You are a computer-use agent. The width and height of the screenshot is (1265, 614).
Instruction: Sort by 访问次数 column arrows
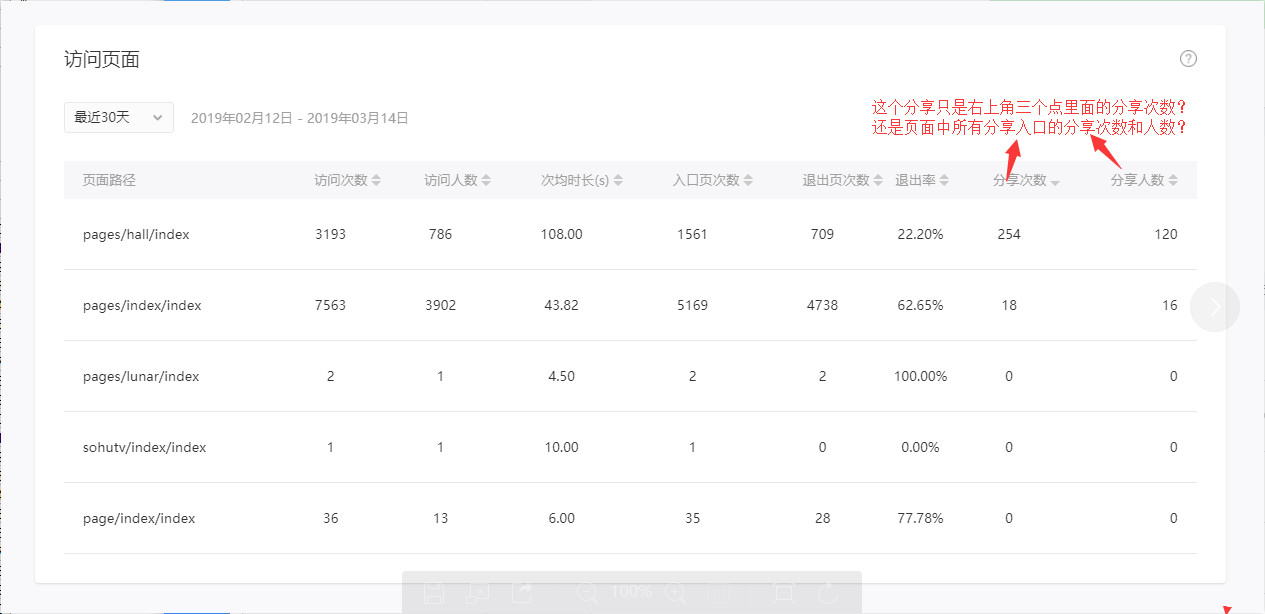tap(376, 181)
